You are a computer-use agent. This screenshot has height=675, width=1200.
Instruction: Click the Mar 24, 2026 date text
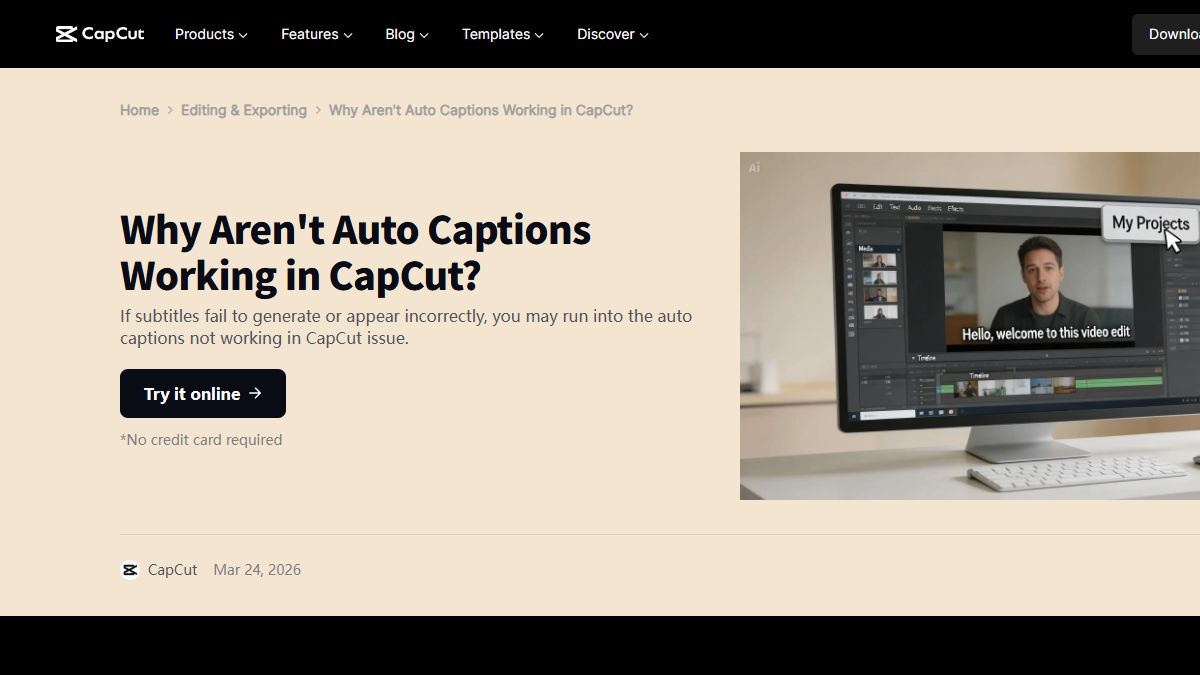click(x=257, y=570)
